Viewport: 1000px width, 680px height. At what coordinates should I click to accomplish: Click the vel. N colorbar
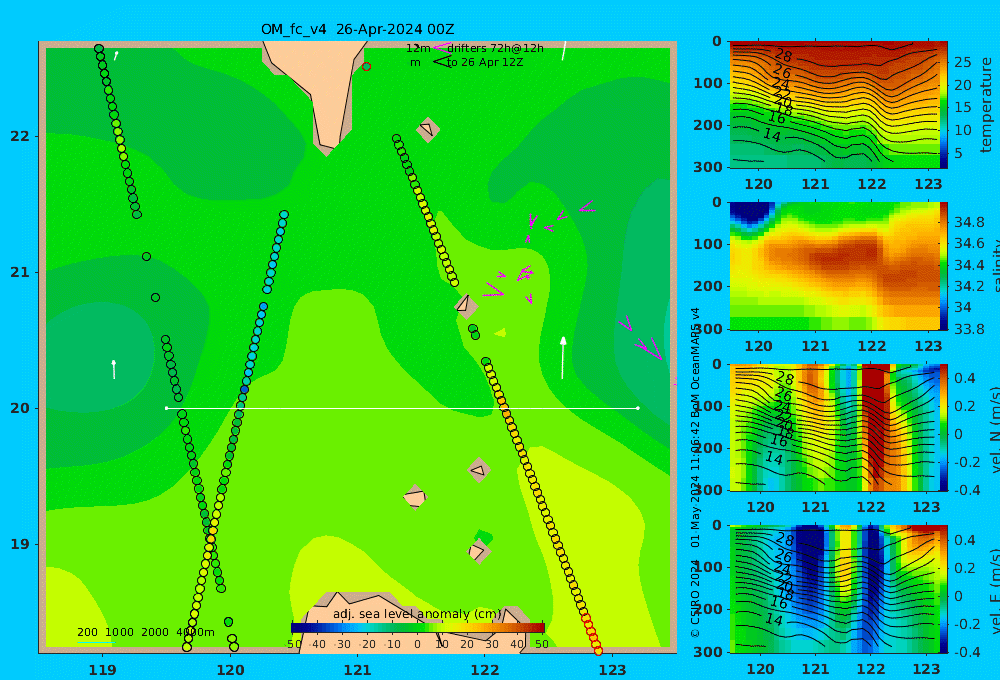pos(944,427)
